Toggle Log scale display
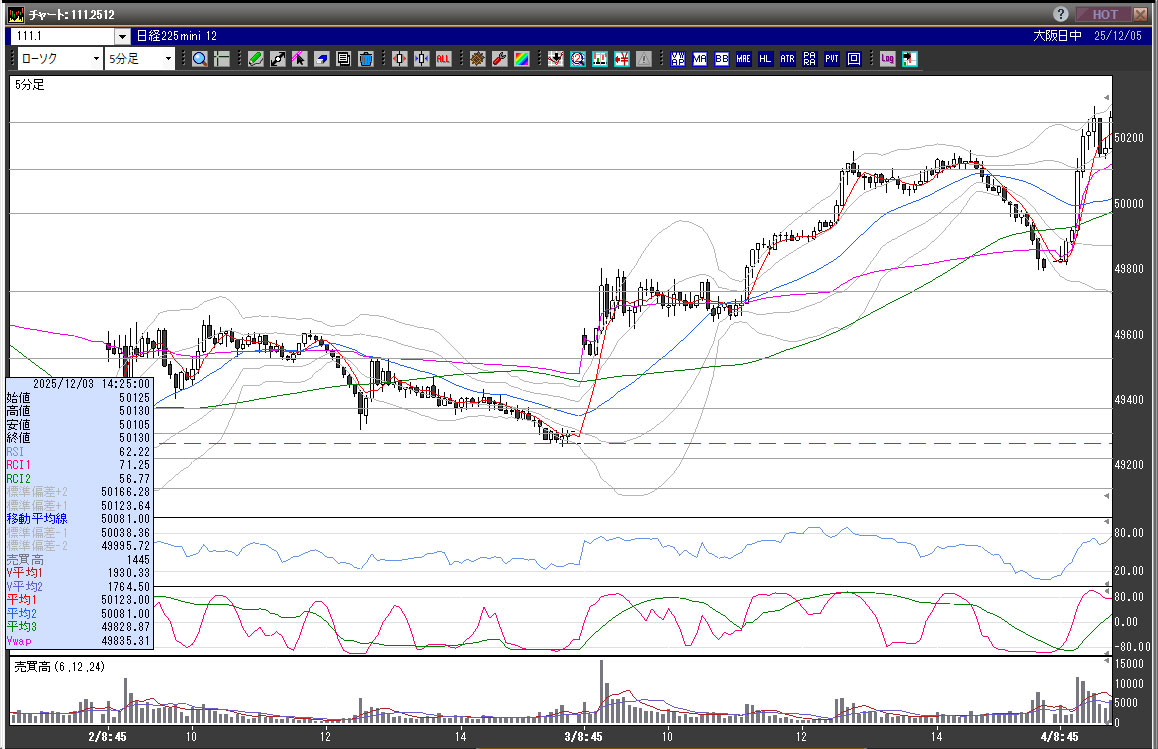Image resolution: width=1158 pixels, height=749 pixels. [887, 59]
